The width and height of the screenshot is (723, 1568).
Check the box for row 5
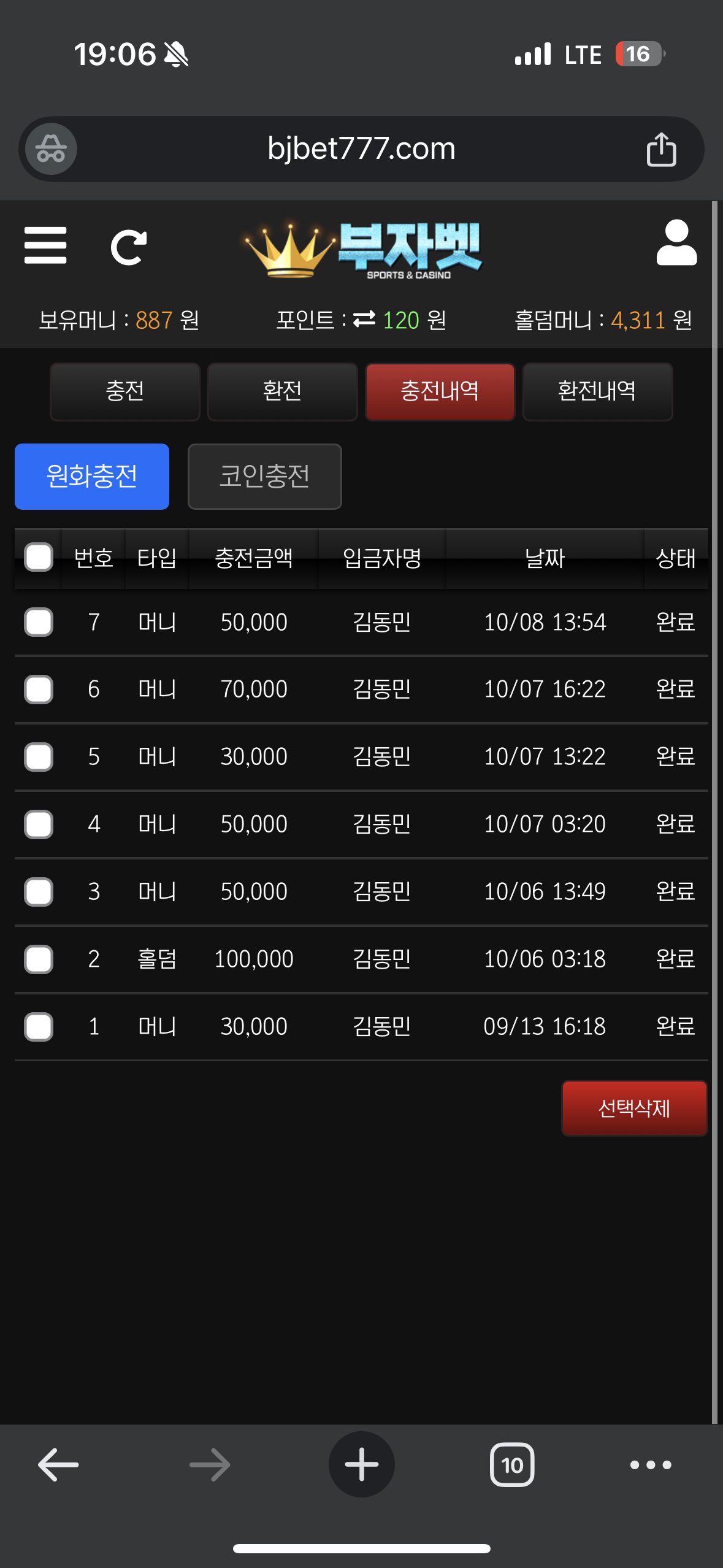tap(39, 756)
